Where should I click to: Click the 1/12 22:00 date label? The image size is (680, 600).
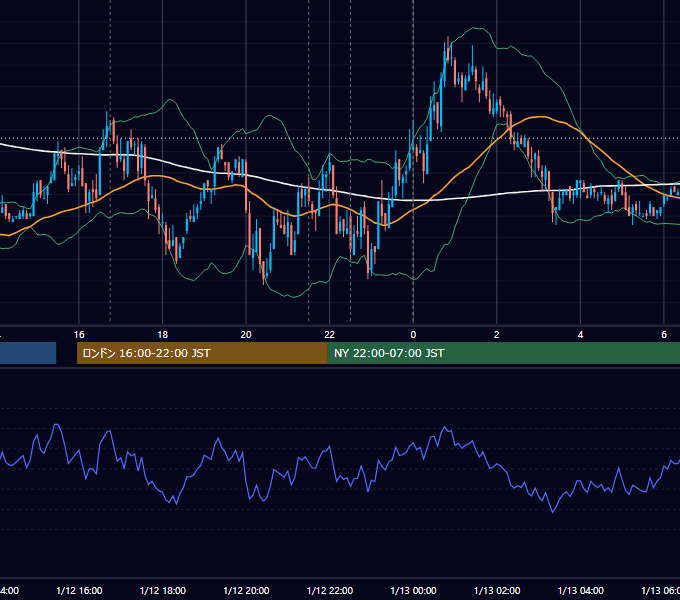click(330, 590)
